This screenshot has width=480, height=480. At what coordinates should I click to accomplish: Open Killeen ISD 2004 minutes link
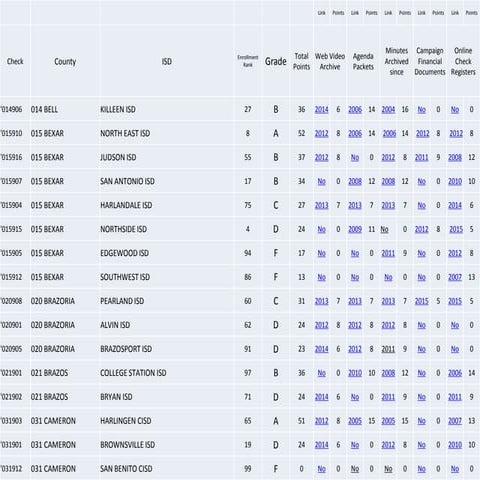click(388, 110)
